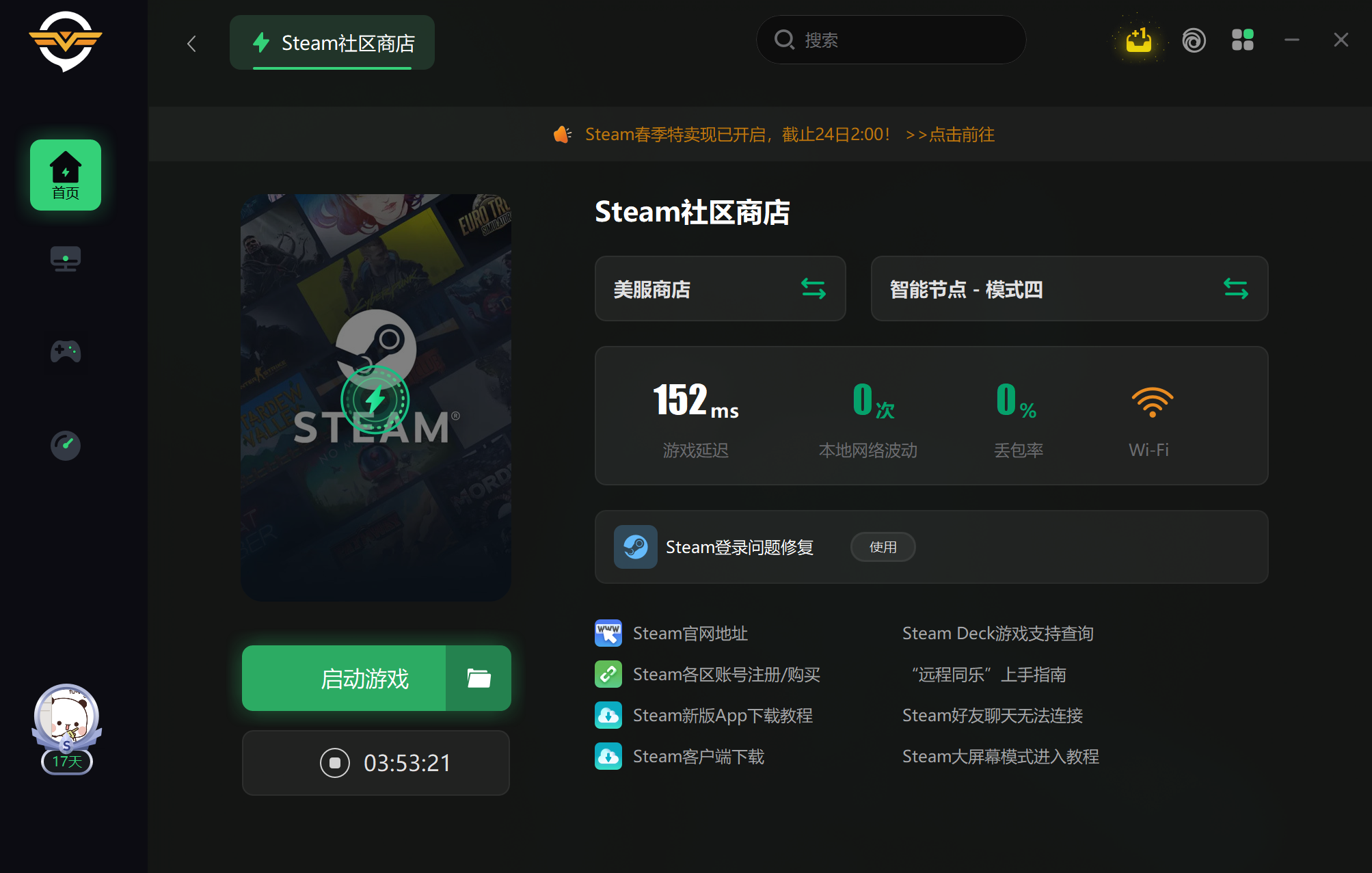Open the Steam春季特卖 点击前往 banner link

(x=950, y=135)
